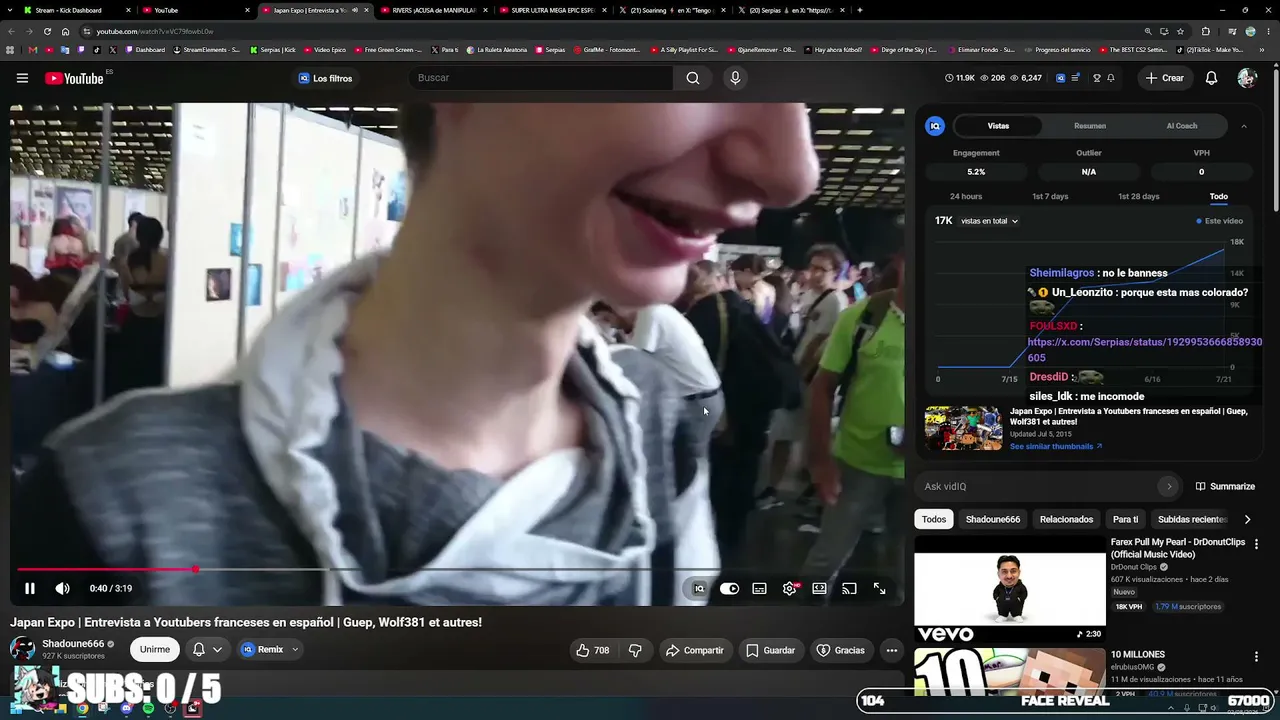Open the account avatar menu

click(x=1246, y=78)
